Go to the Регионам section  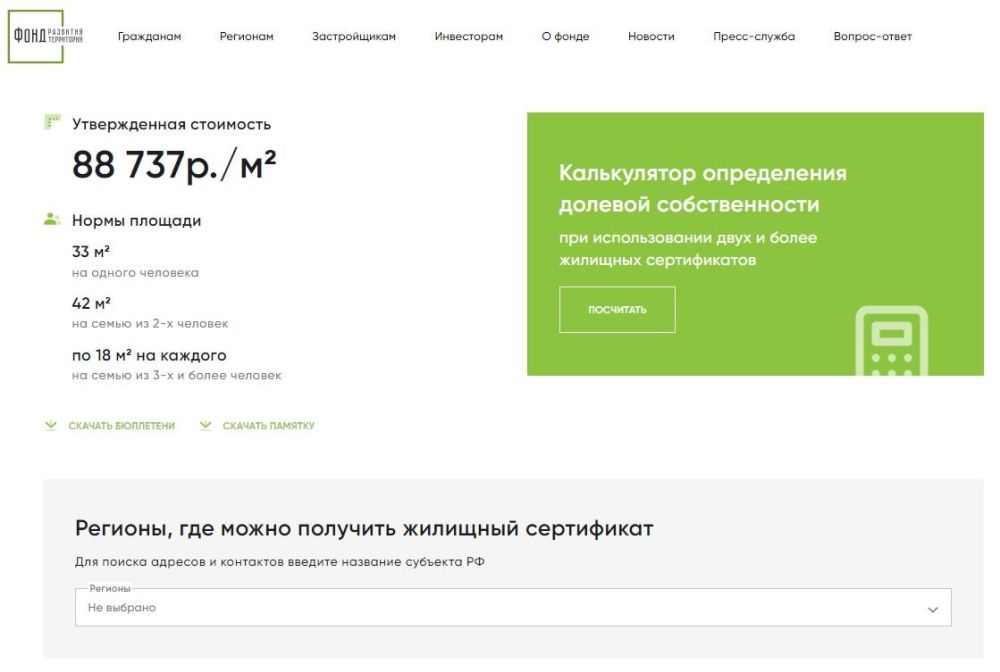246,37
